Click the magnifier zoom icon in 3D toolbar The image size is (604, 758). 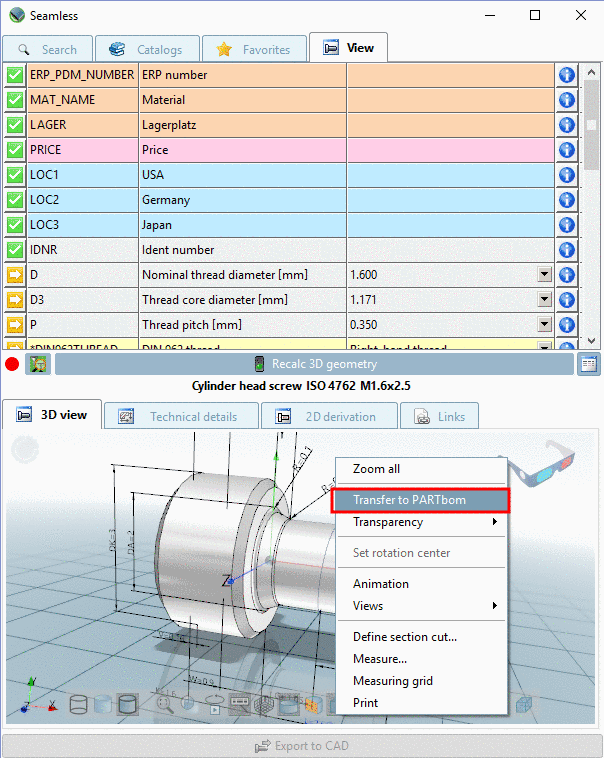click(165, 705)
